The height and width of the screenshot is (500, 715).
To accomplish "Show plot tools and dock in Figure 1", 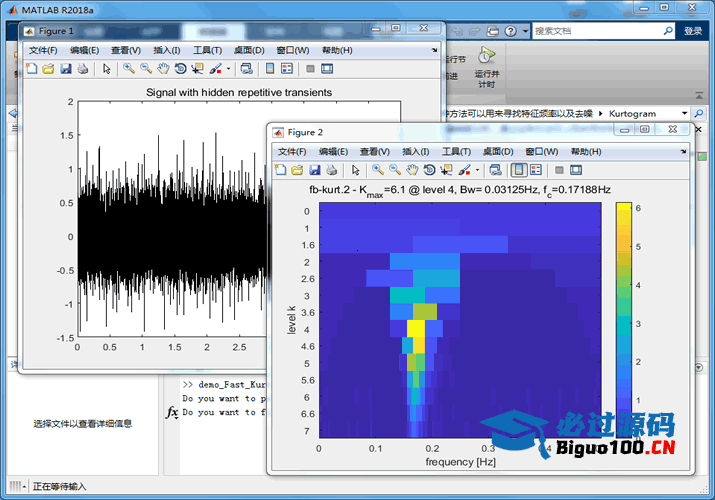I will click(327, 69).
